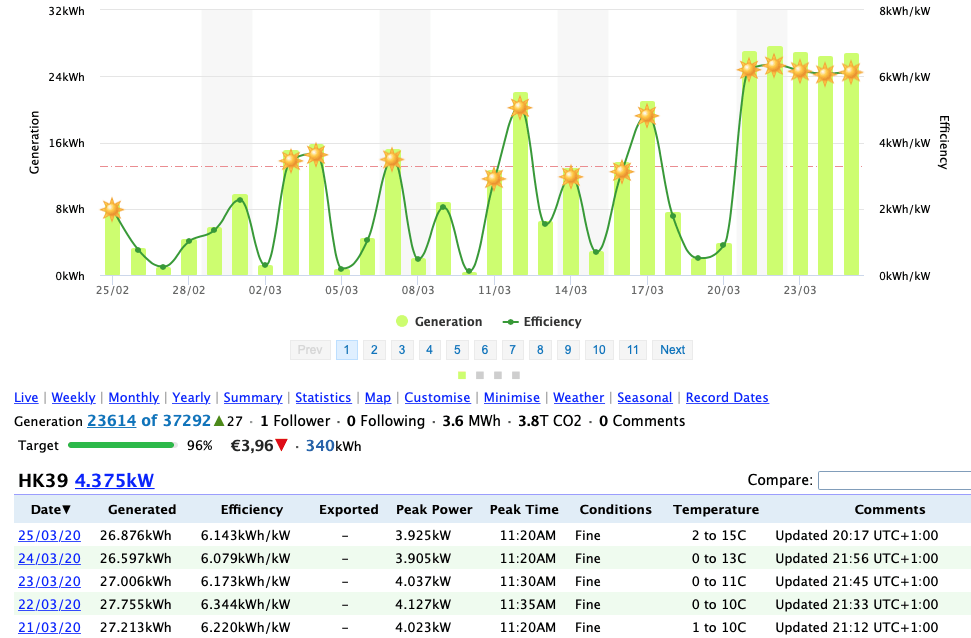Click the green Target progress bar
Screen dimensions: 971x638
122,445
